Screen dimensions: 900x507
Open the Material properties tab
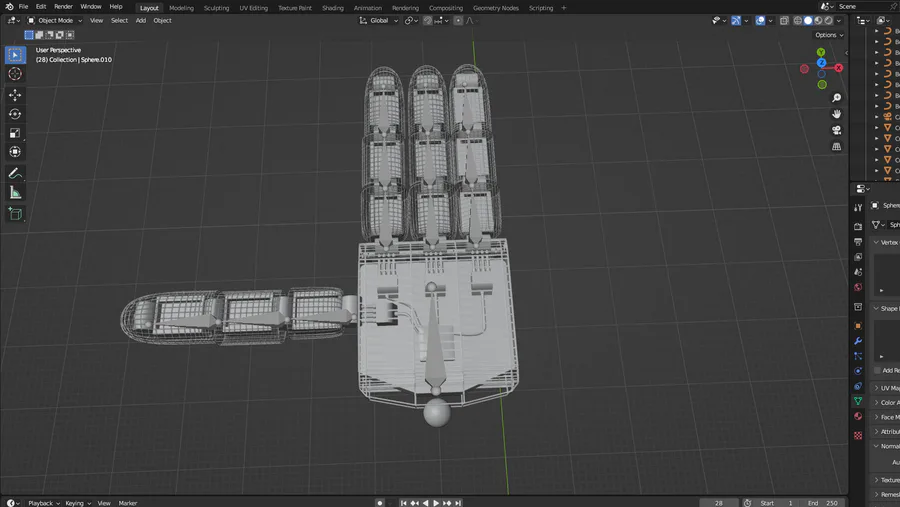(x=858, y=416)
